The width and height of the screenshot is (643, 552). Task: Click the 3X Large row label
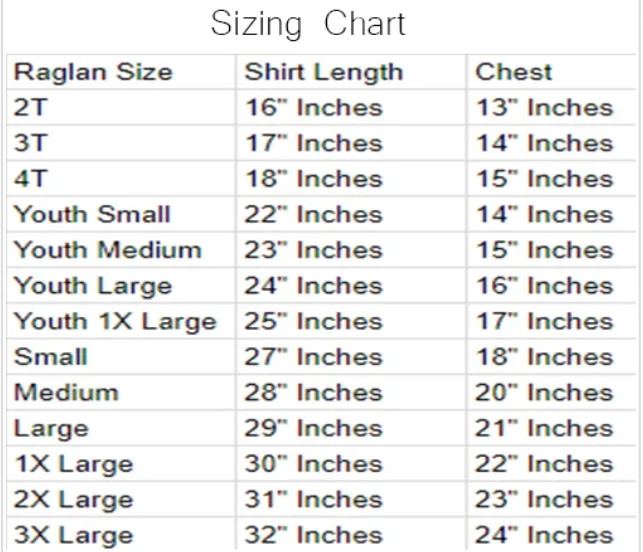[x=74, y=536]
